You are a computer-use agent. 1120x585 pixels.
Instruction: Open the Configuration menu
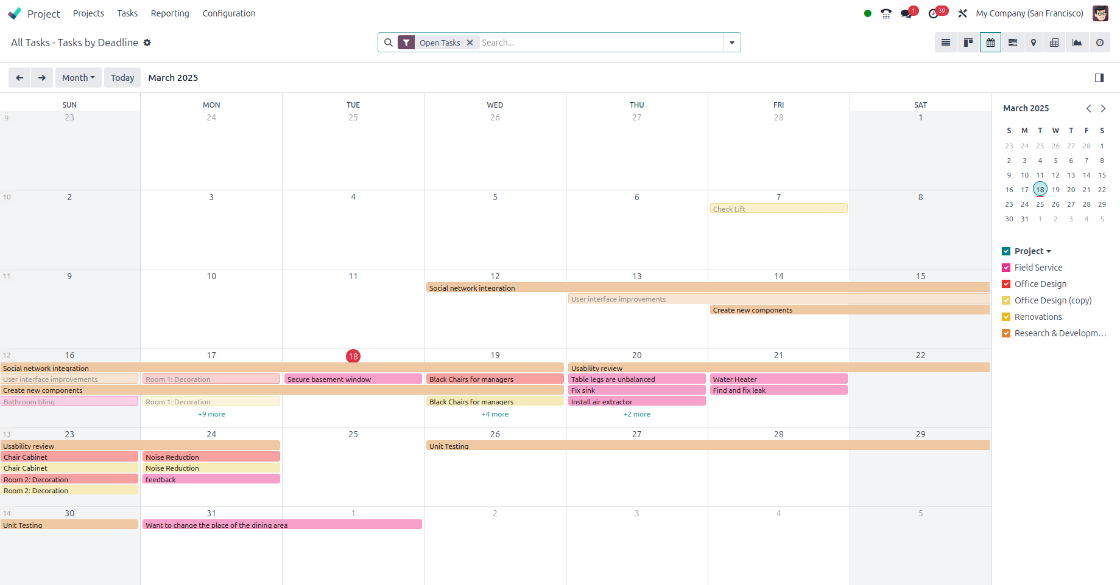(228, 14)
